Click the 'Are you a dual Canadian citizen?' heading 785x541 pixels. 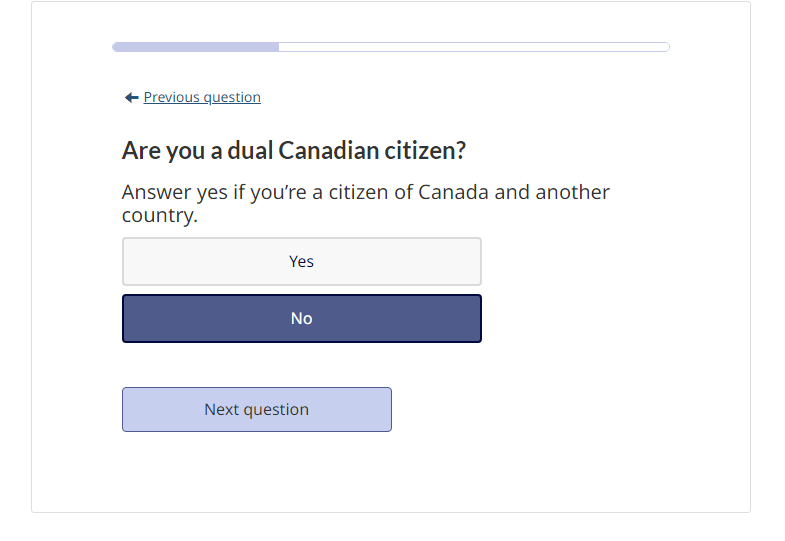point(294,151)
